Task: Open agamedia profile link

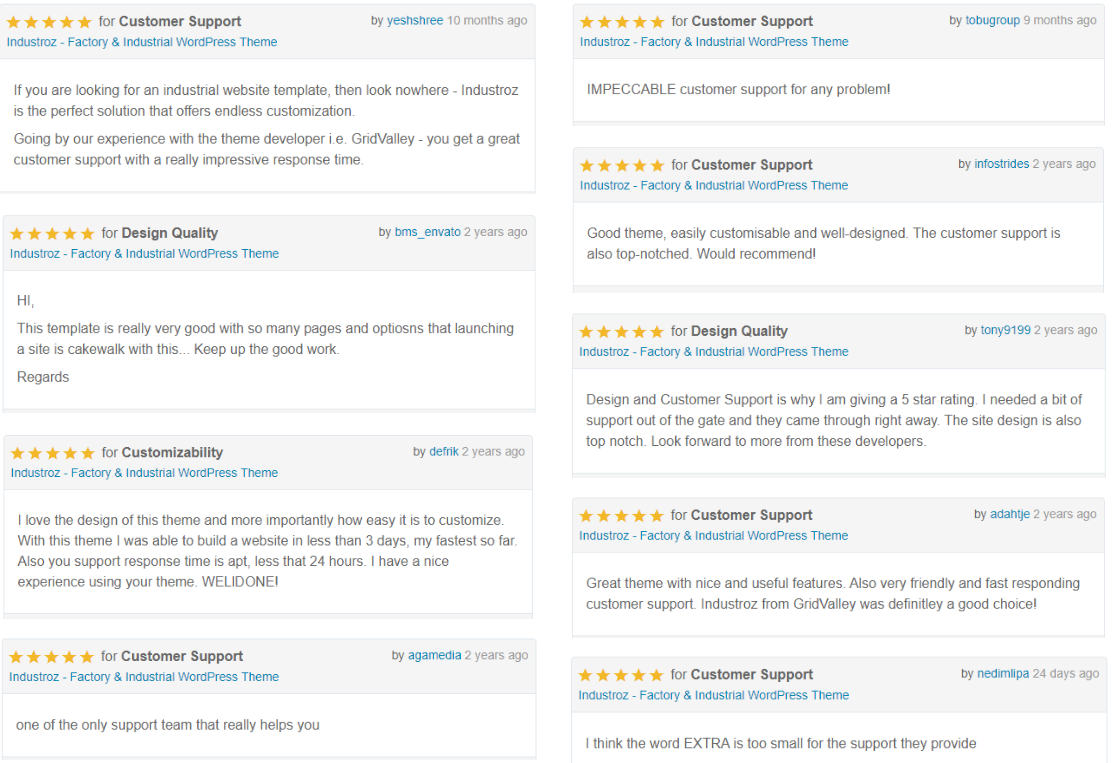Action: tap(434, 656)
